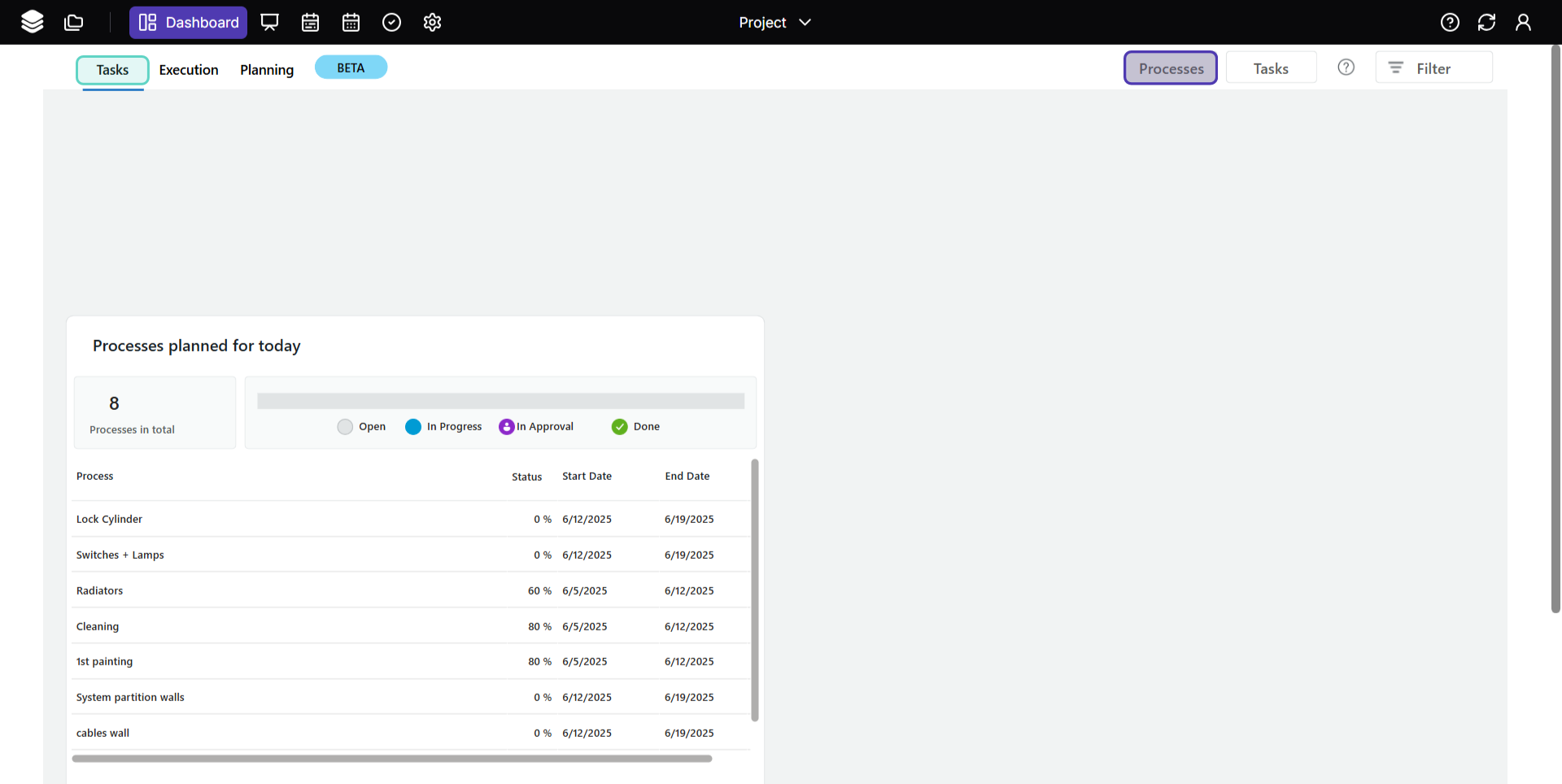The width and height of the screenshot is (1562, 784).
Task: Open help icon in top bar
Action: 1450,22
